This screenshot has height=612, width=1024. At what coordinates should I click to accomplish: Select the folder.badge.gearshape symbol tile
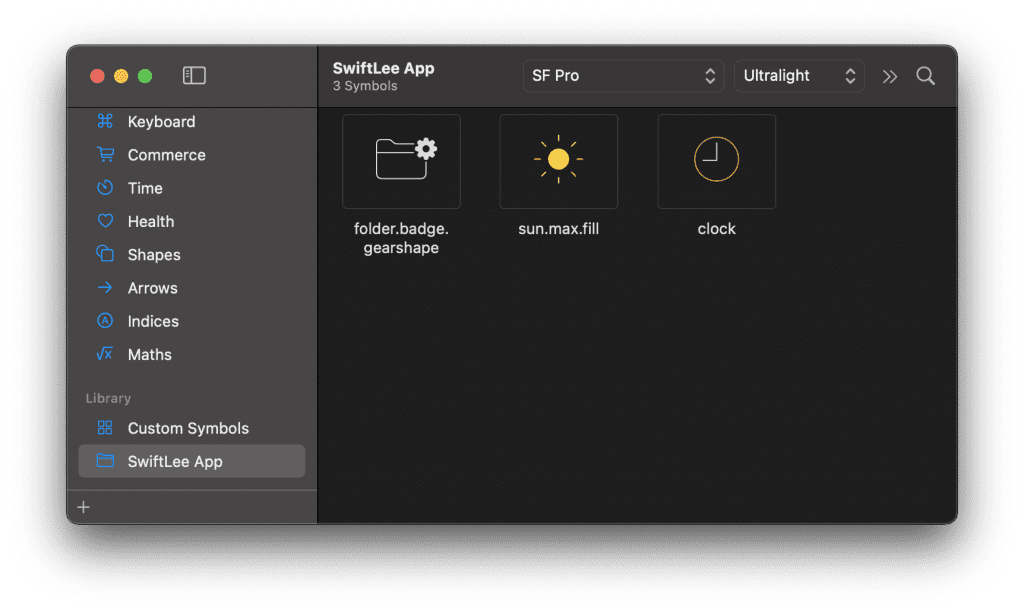pos(401,161)
